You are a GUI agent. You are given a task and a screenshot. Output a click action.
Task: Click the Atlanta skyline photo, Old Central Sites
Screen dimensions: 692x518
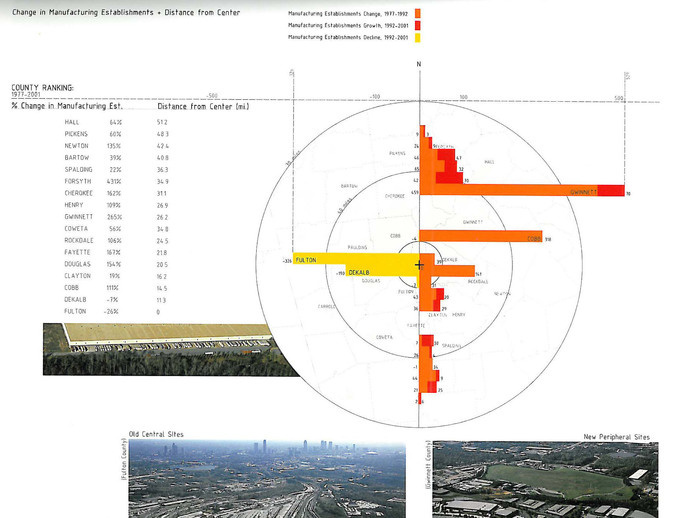coord(267,479)
